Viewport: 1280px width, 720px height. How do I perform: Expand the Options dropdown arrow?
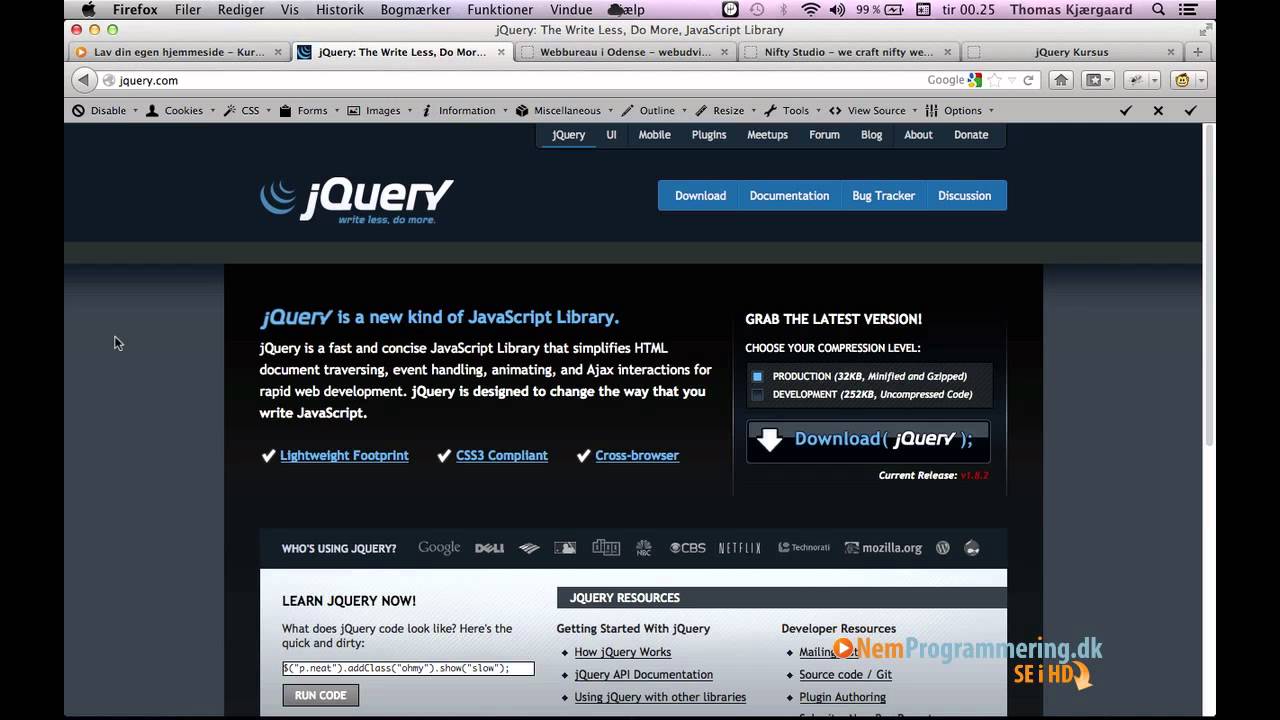991,111
